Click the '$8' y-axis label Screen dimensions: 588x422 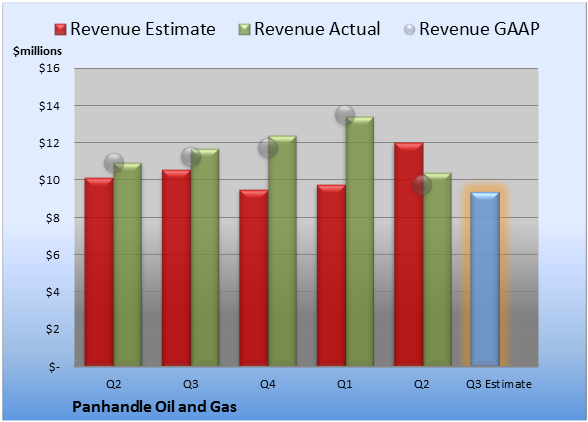(x=53, y=218)
